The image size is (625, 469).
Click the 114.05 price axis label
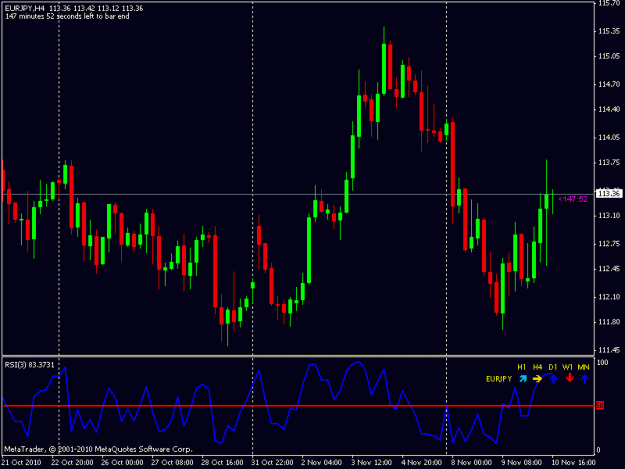pos(609,137)
